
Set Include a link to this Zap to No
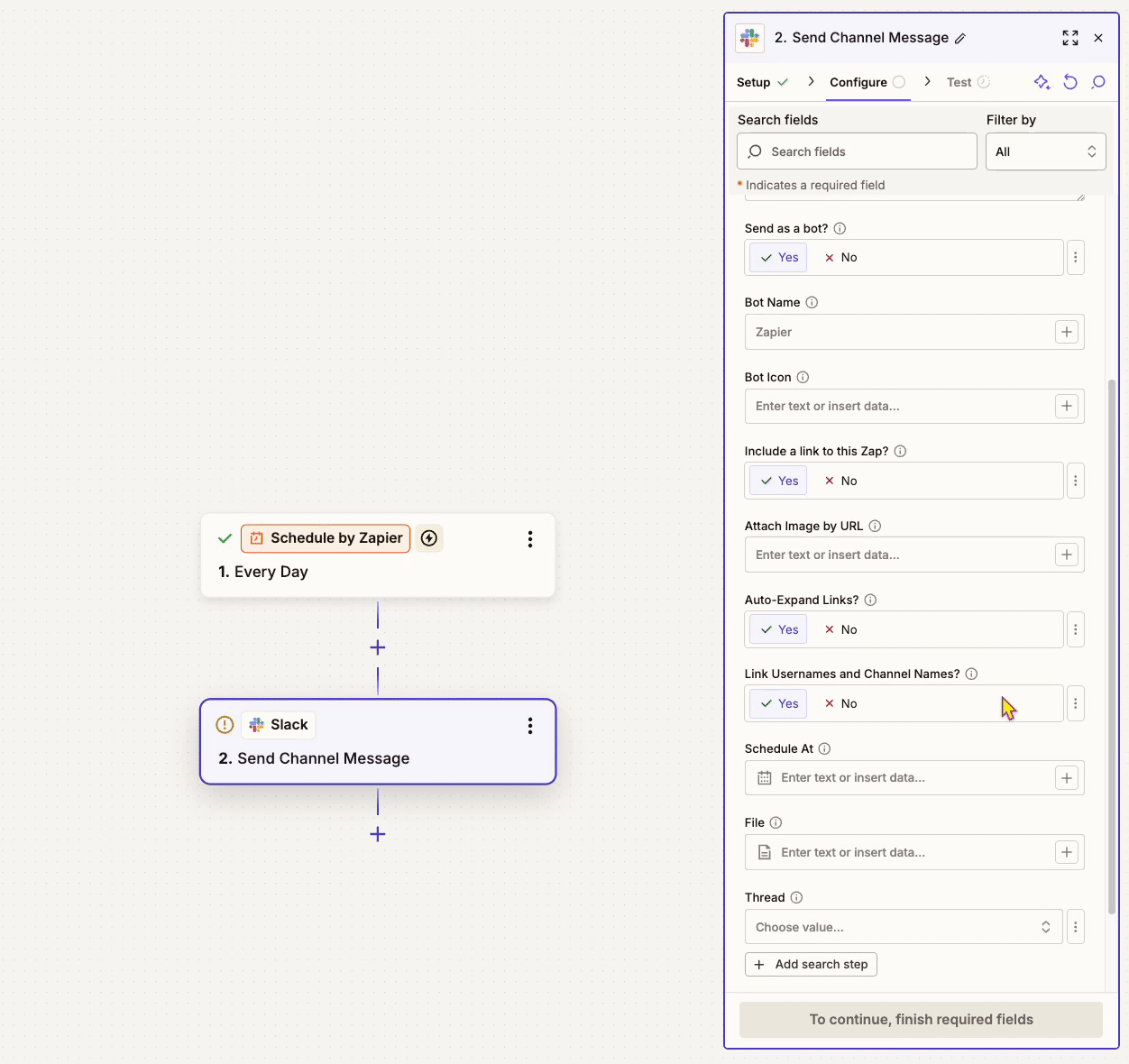click(840, 482)
